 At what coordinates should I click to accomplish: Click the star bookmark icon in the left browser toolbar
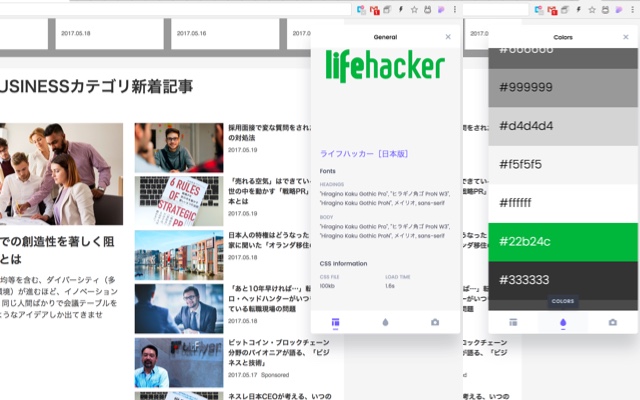[414, 9]
